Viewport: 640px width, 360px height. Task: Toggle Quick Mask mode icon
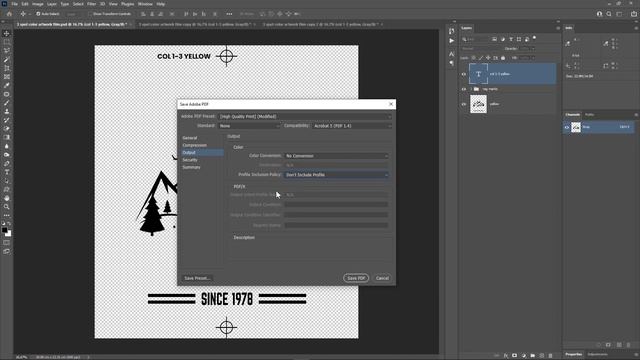7,242
